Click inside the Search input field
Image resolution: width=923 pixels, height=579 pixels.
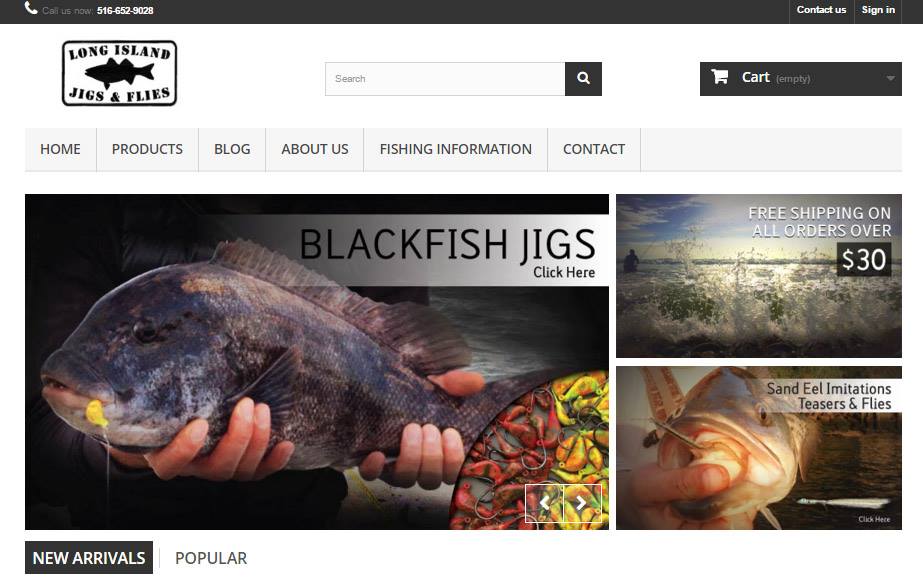445,79
